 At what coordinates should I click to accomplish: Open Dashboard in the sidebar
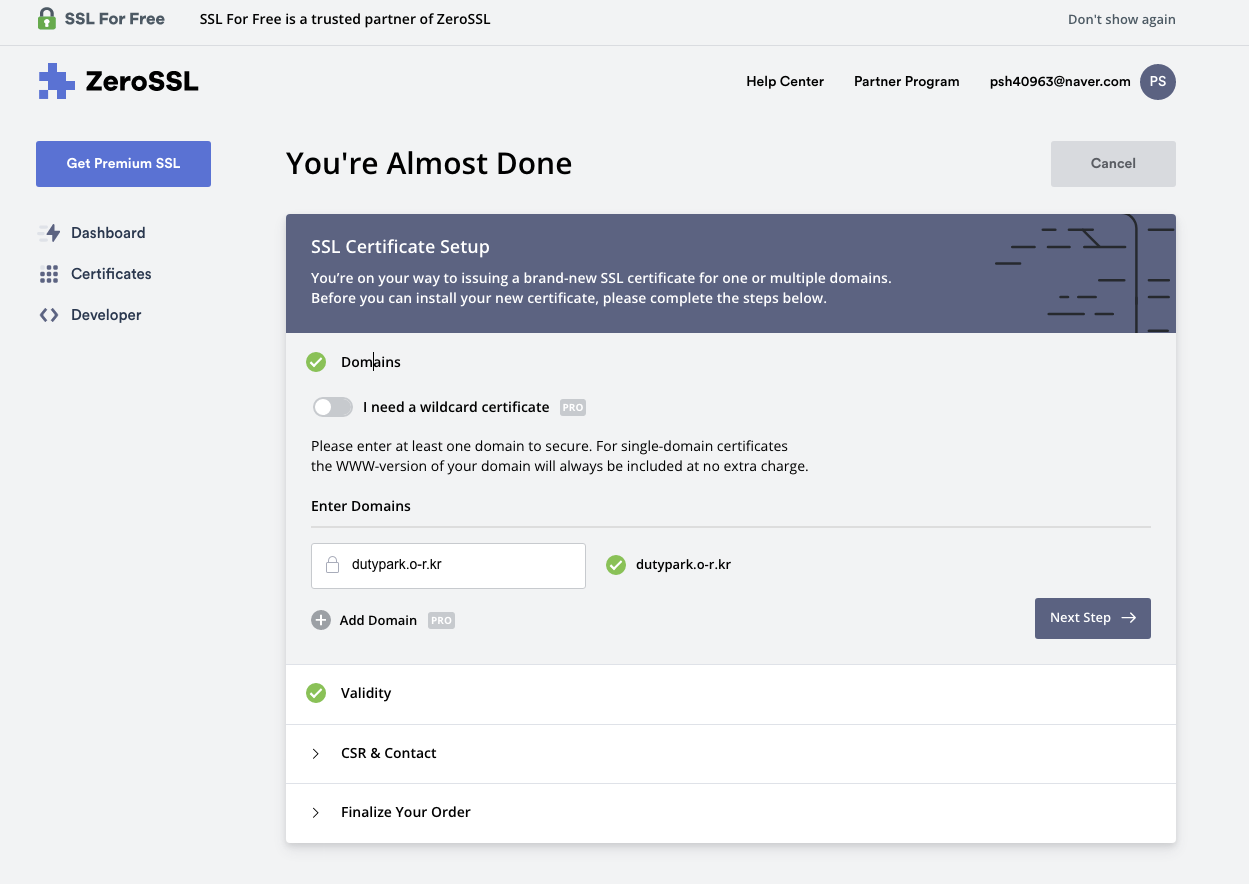(x=108, y=233)
